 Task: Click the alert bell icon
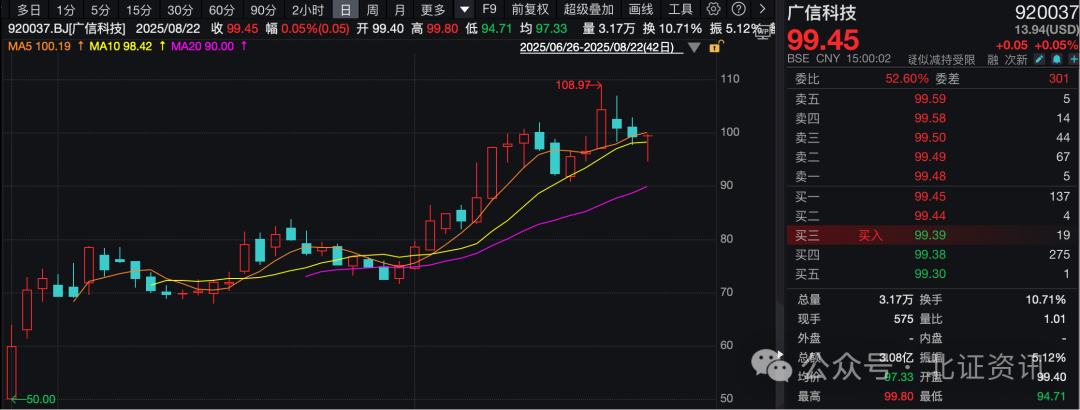coord(1056,60)
